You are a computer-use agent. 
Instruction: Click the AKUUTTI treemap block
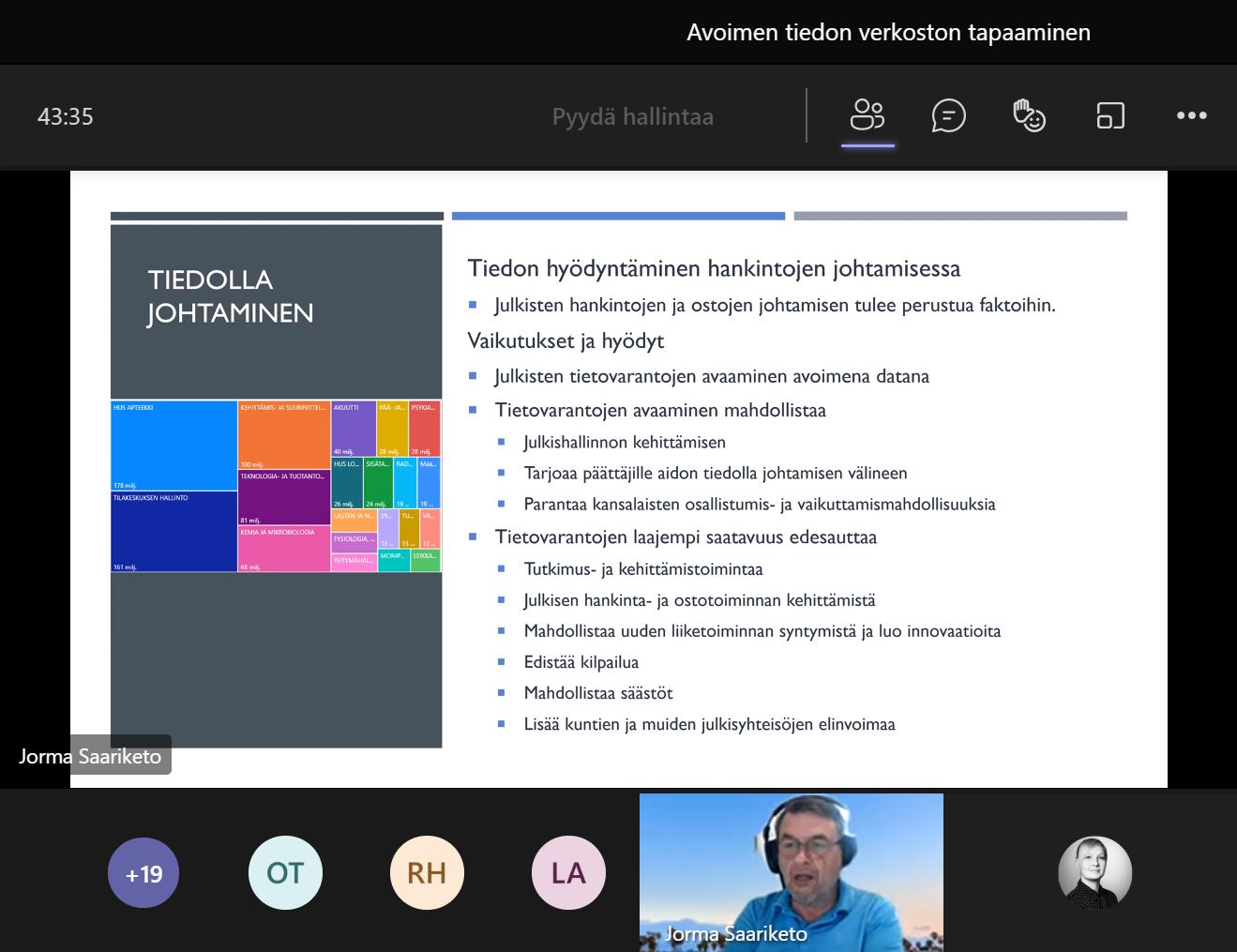point(354,429)
